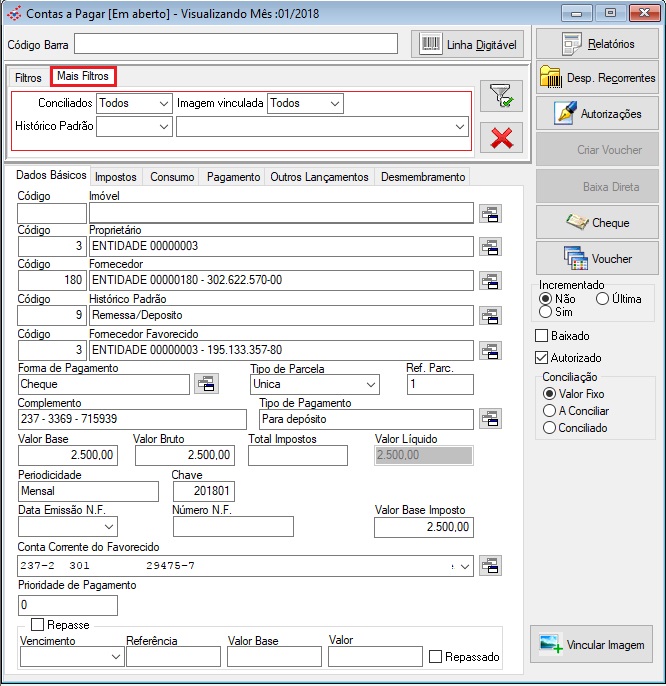The width and height of the screenshot is (666, 686).
Task: Open the Fornecedor lookup icon
Action: point(490,280)
